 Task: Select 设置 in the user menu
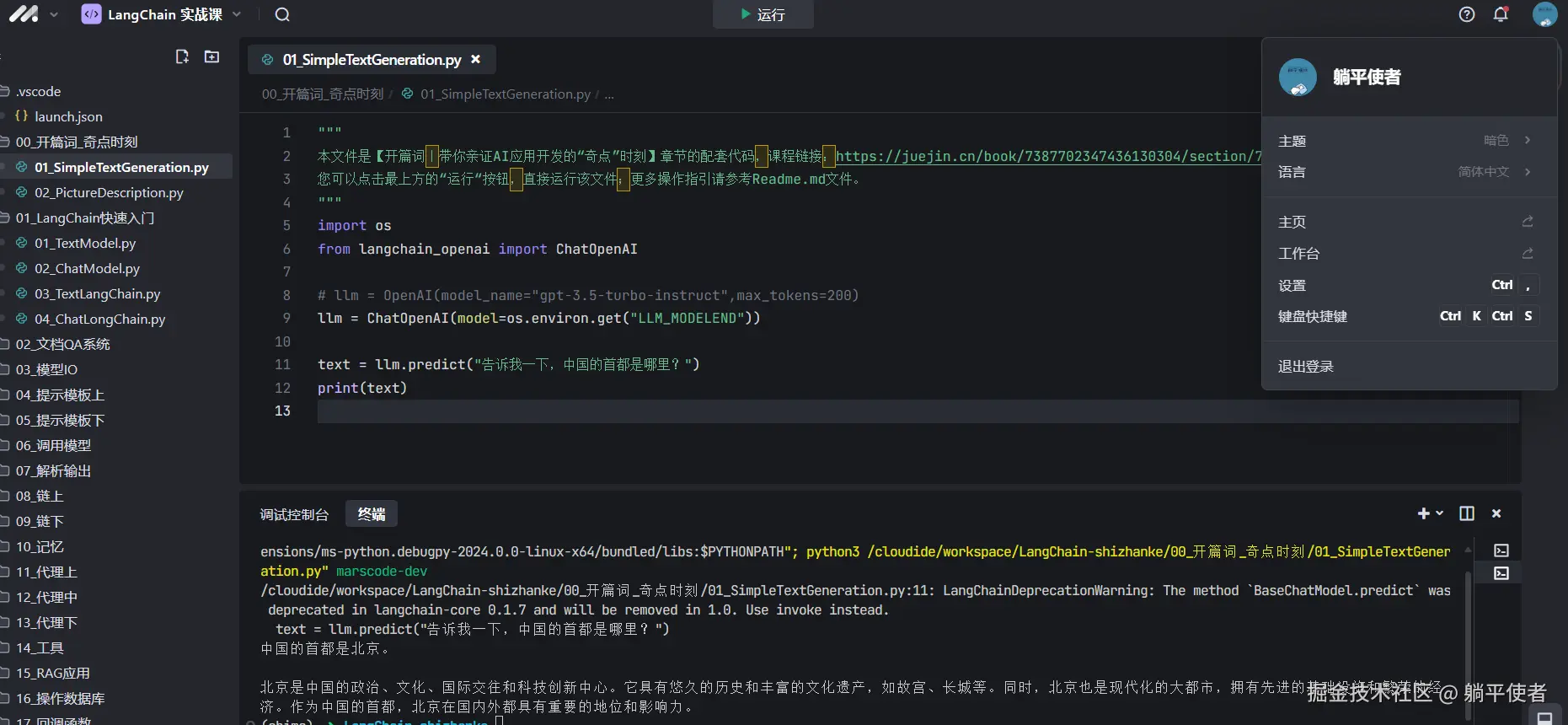[x=1292, y=286]
